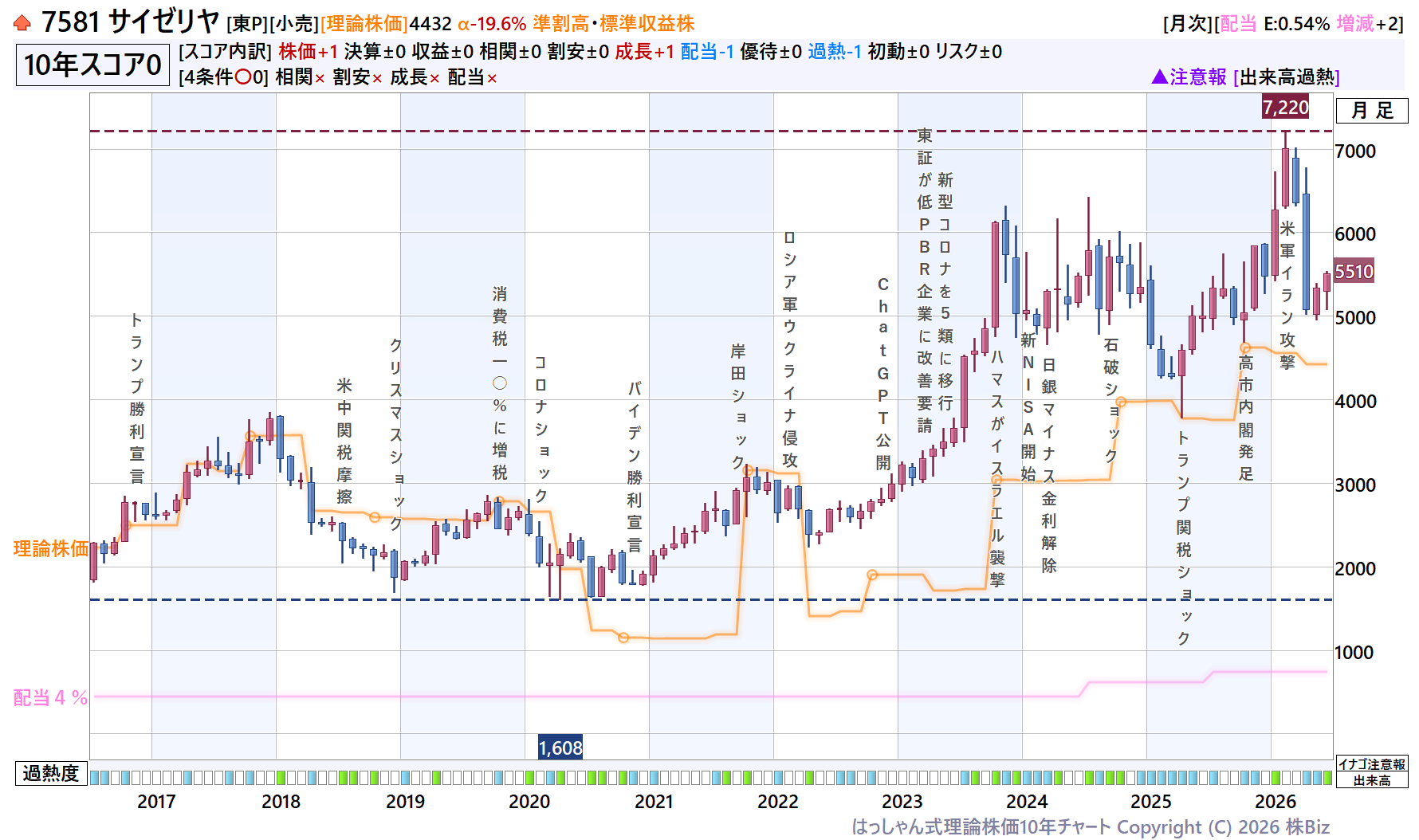The width and height of the screenshot is (1419, 840).
Task: Click the "[東P]" market tag
Action: point(247,24)
